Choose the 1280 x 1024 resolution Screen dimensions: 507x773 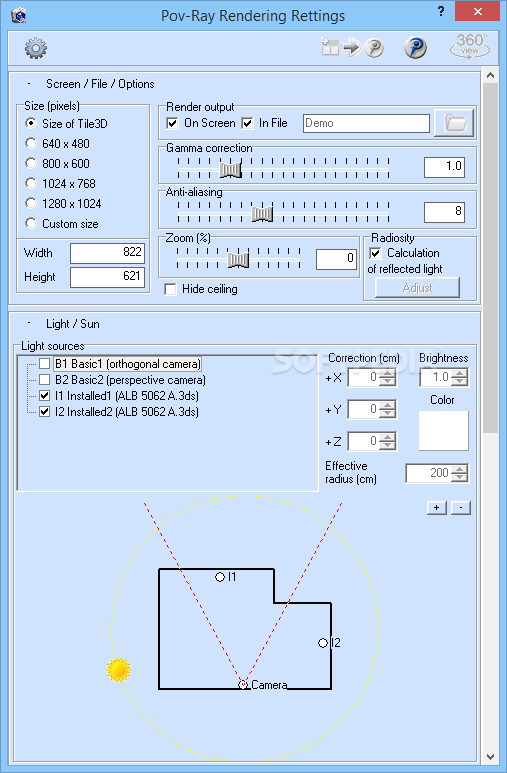31,203
